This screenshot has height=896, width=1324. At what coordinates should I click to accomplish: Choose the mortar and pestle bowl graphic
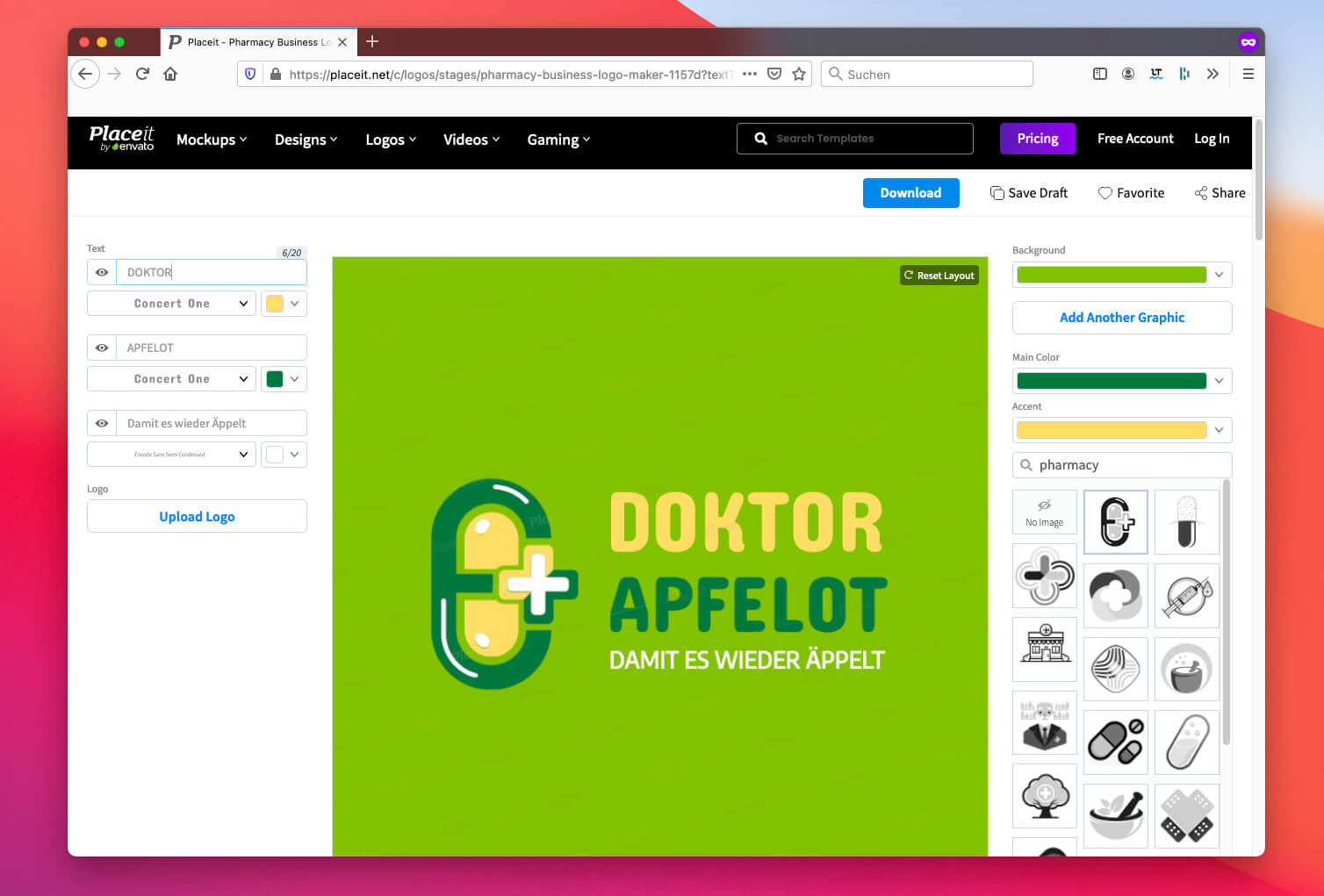pyautogui.click(x=1186, y=670)
